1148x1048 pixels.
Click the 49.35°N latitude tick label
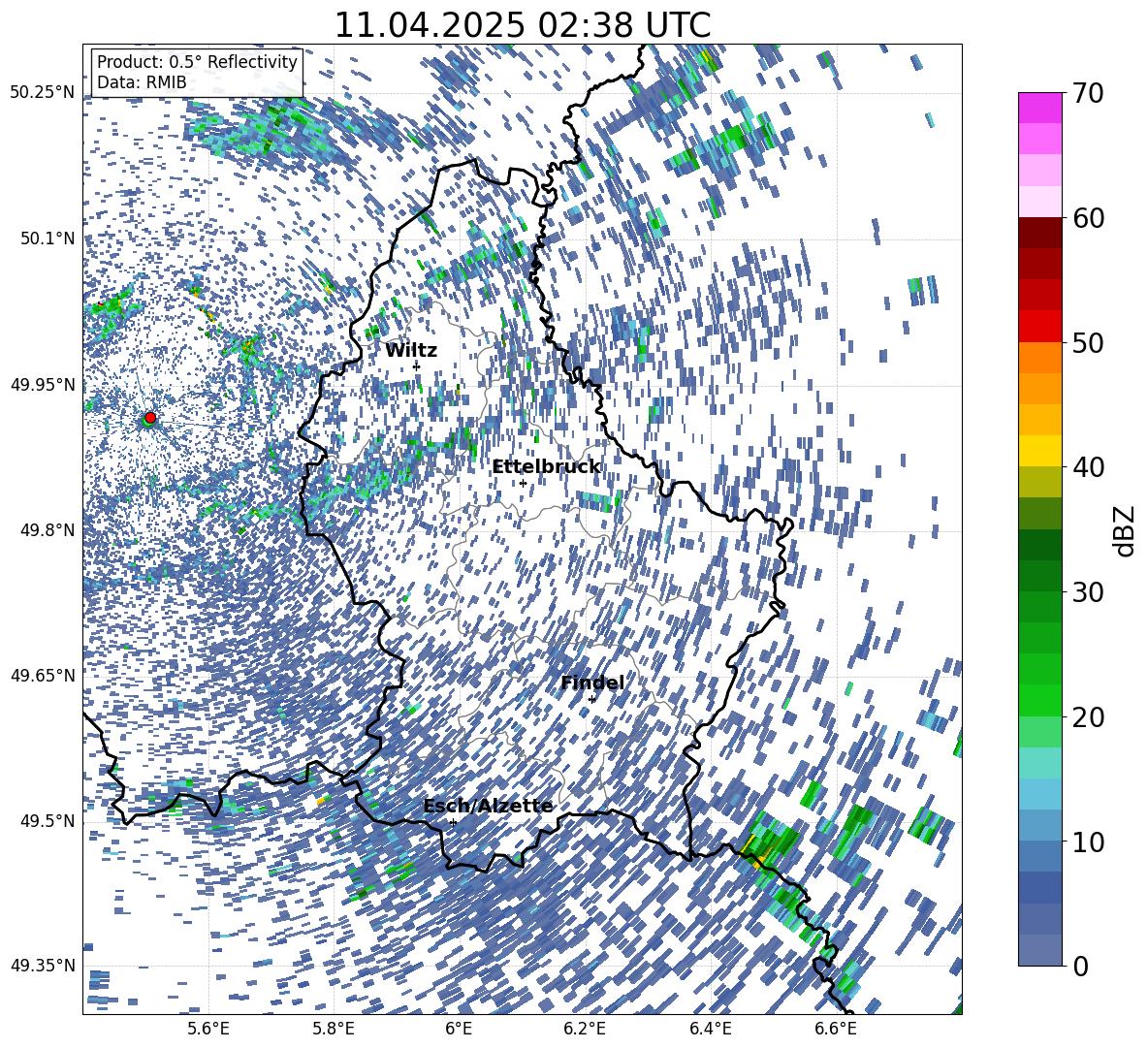point(43,966)
